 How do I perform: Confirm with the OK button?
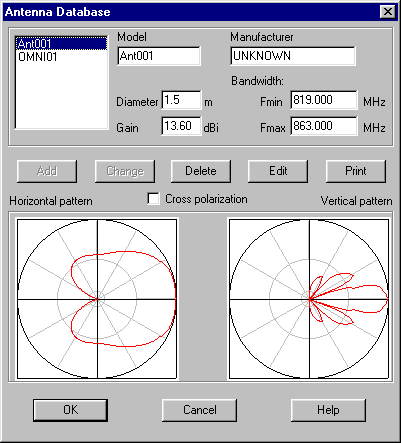(x=70, y=410)
